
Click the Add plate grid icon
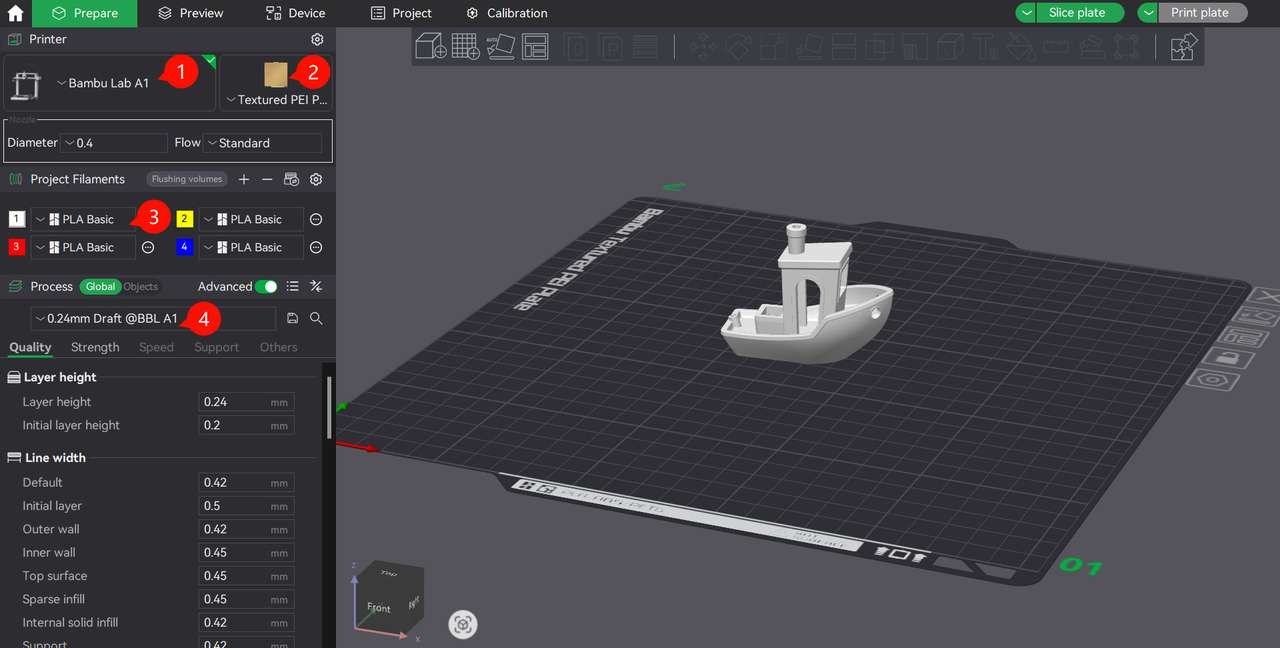click(466, 47)
